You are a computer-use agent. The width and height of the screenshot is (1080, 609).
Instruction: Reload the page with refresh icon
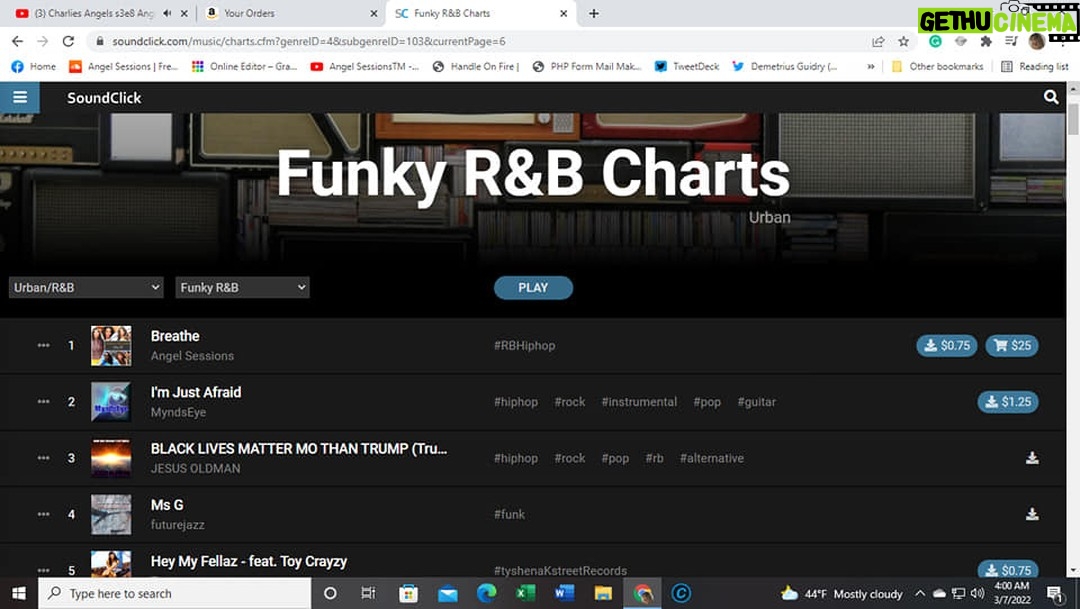(68, 41)
